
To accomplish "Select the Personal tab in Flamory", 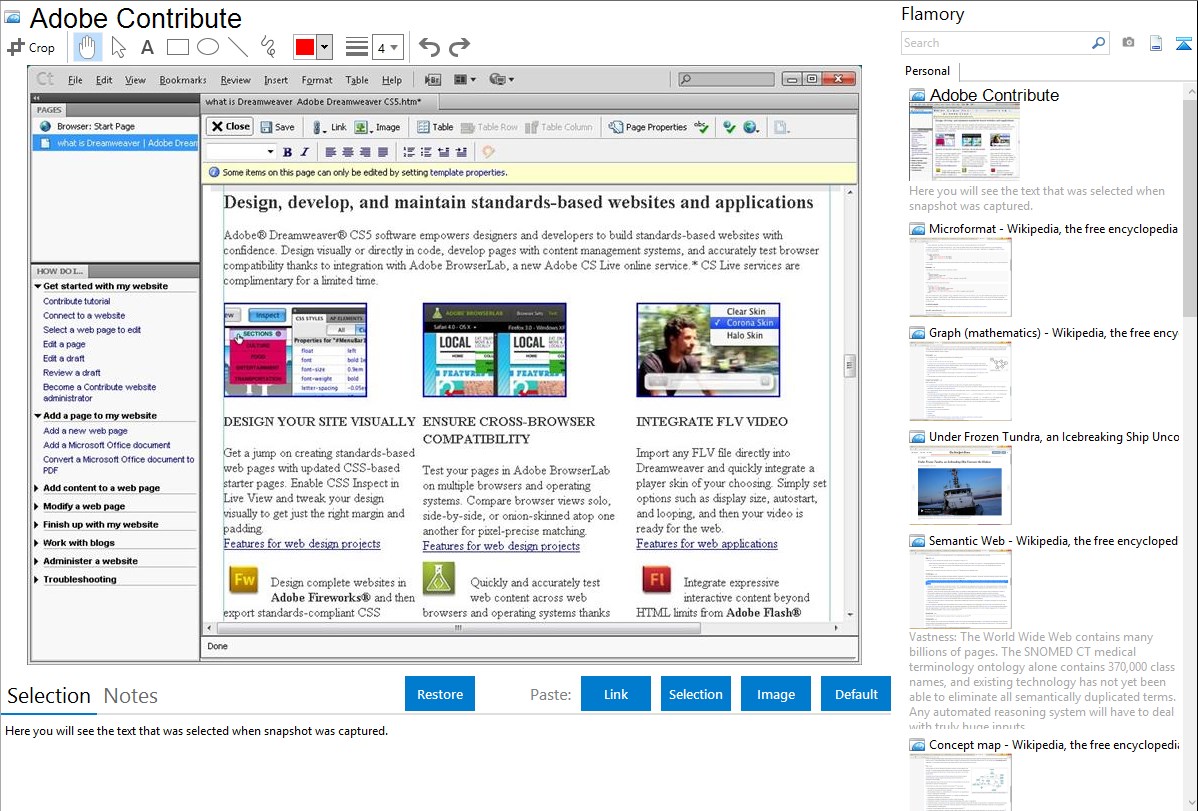I will [x=928, y=71].
